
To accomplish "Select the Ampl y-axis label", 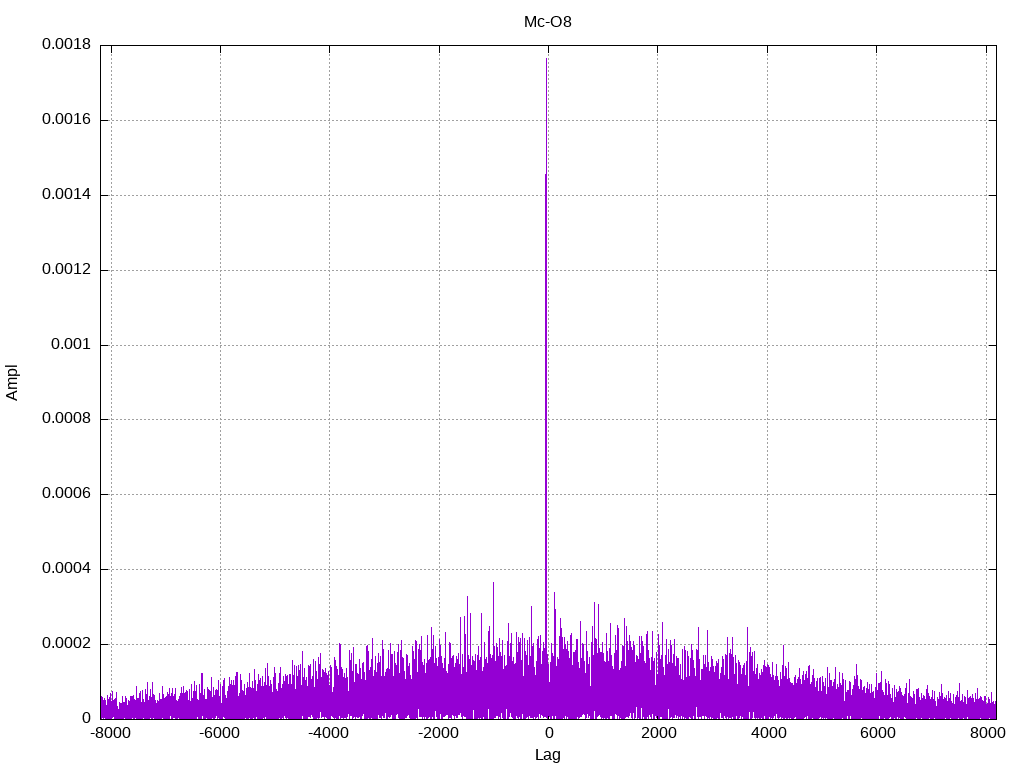I will click(12, 382).
